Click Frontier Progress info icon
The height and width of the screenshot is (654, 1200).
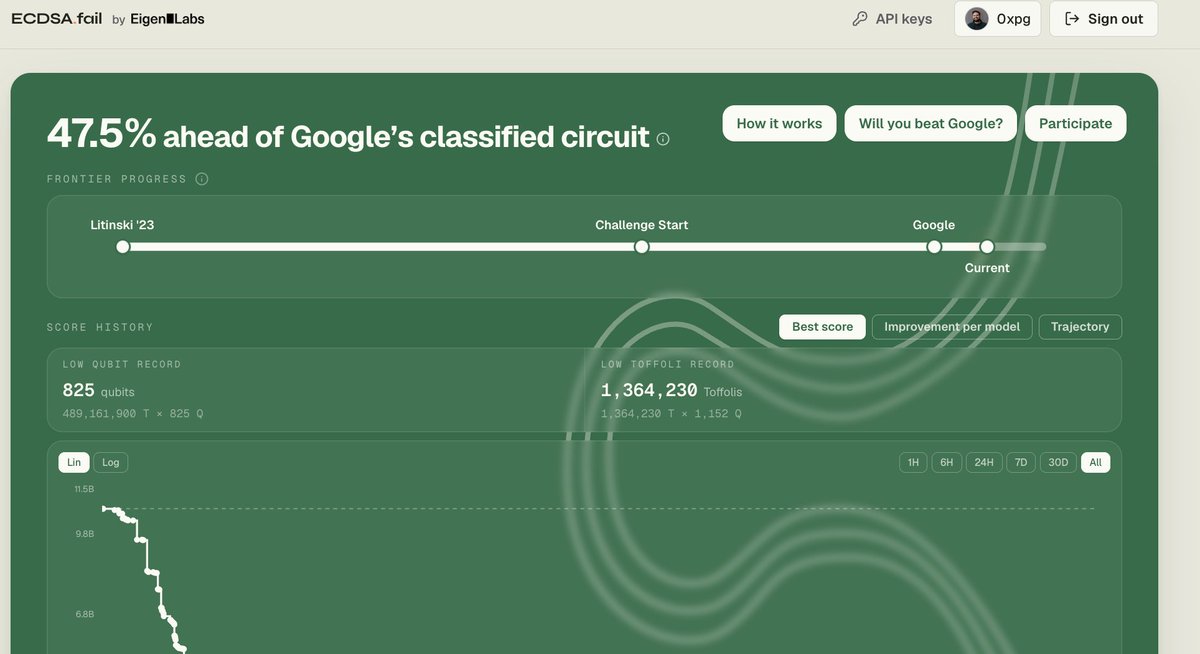click(x=201, y=179)
